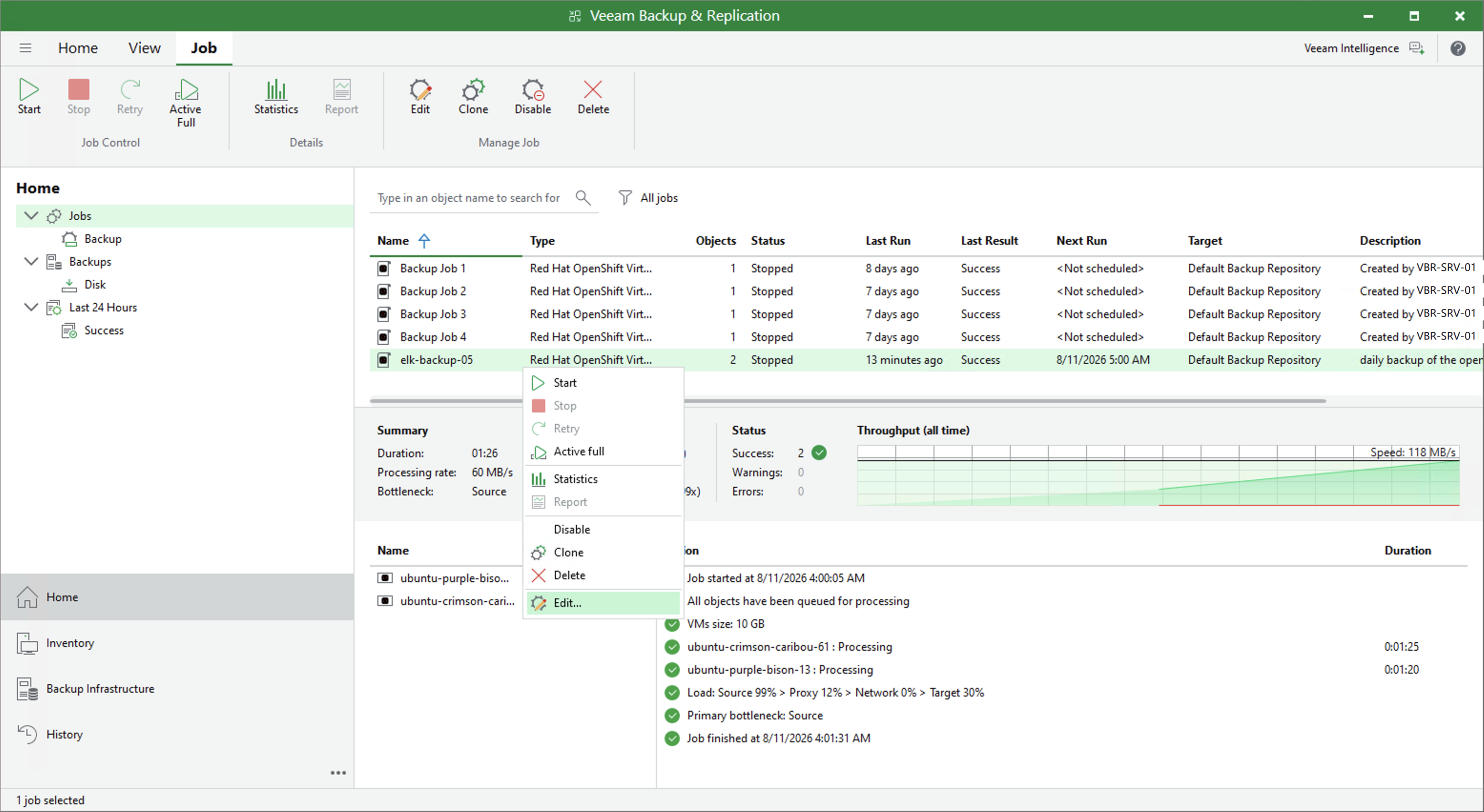Sort jobs by Next Run column

pyautogui.click(x=1081, y=241)
